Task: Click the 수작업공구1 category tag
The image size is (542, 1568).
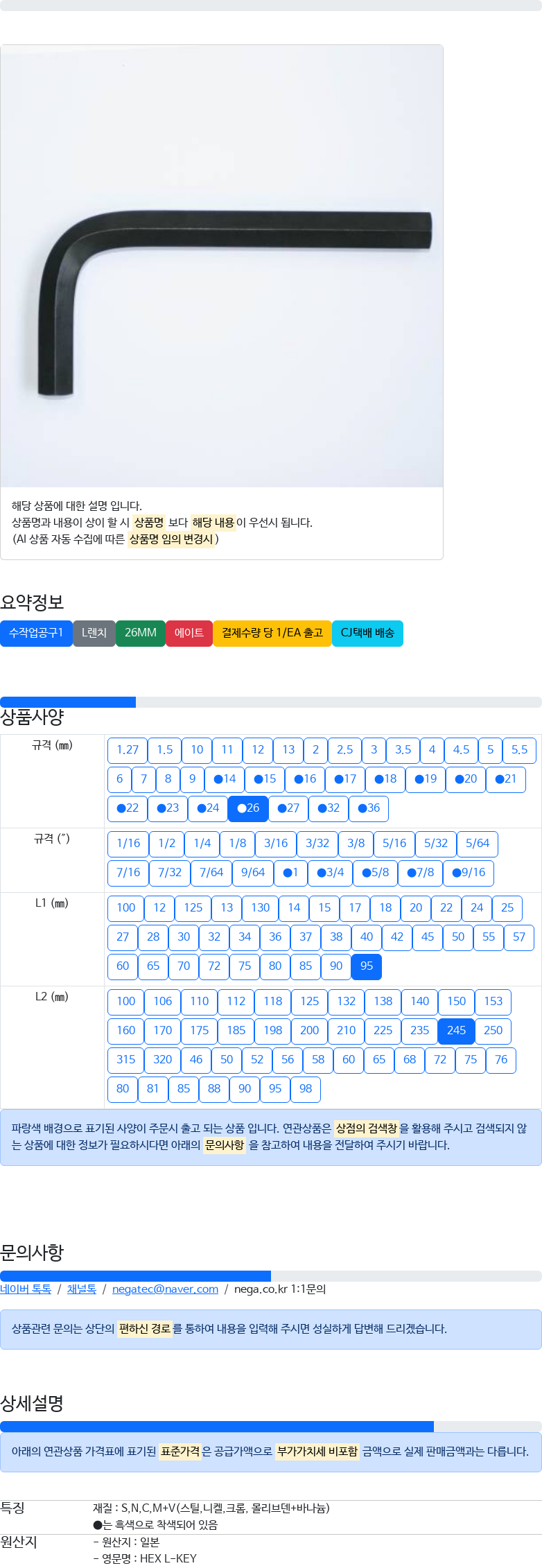Action: (36, 633)
